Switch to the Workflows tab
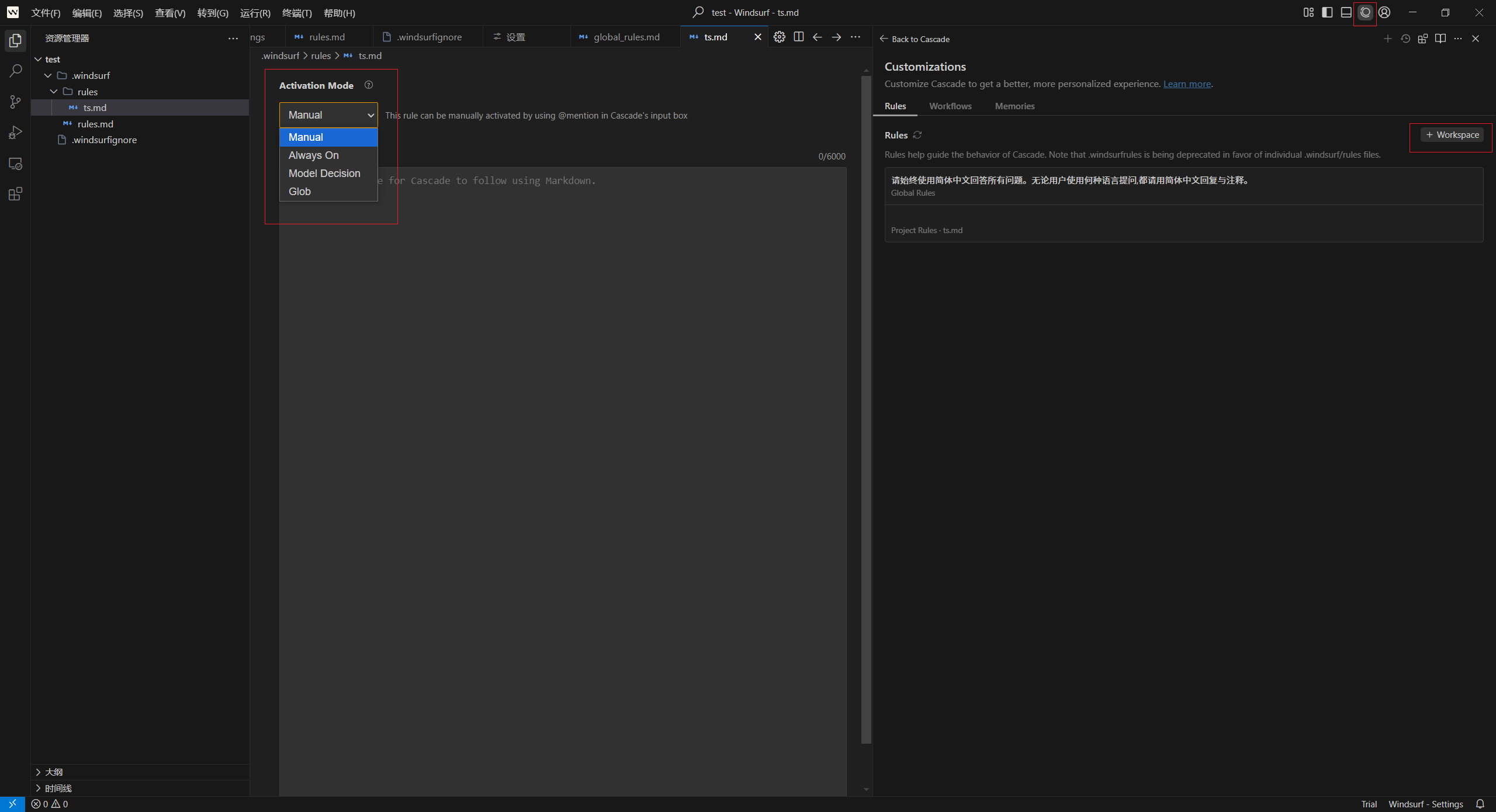The width and height of the screenshot is (1496, 812). tap(950, 106)
